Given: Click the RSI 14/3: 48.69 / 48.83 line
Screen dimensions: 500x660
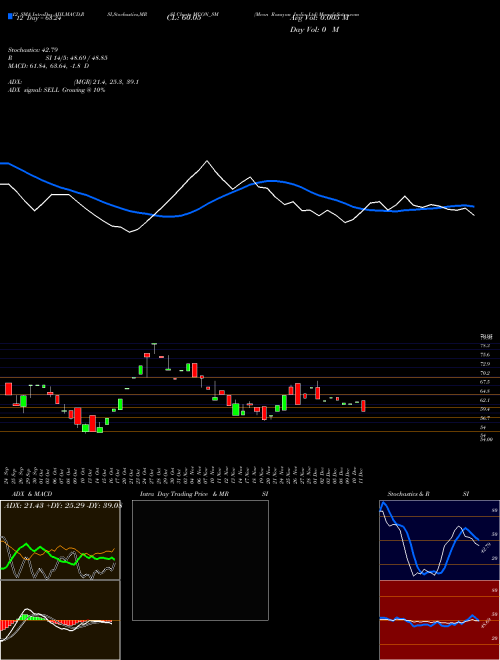Looking at the screenshot, I should pos(58,58).
